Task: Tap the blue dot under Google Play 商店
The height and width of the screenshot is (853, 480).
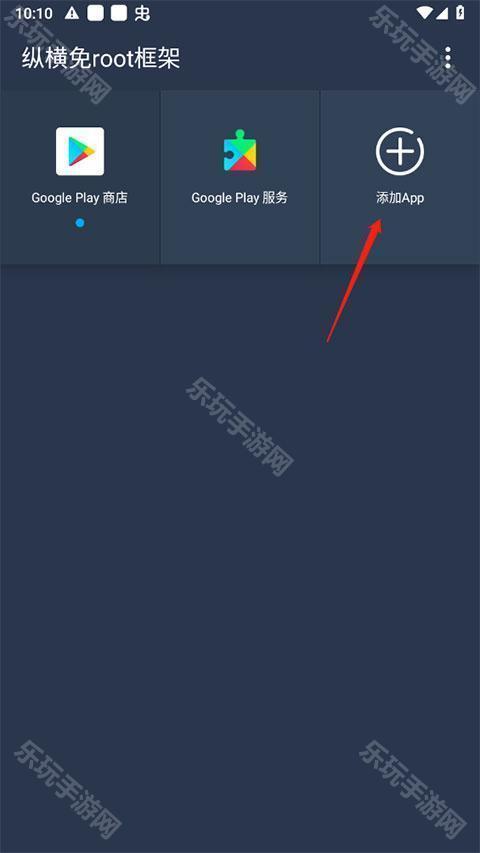Action: click(80, 222)
